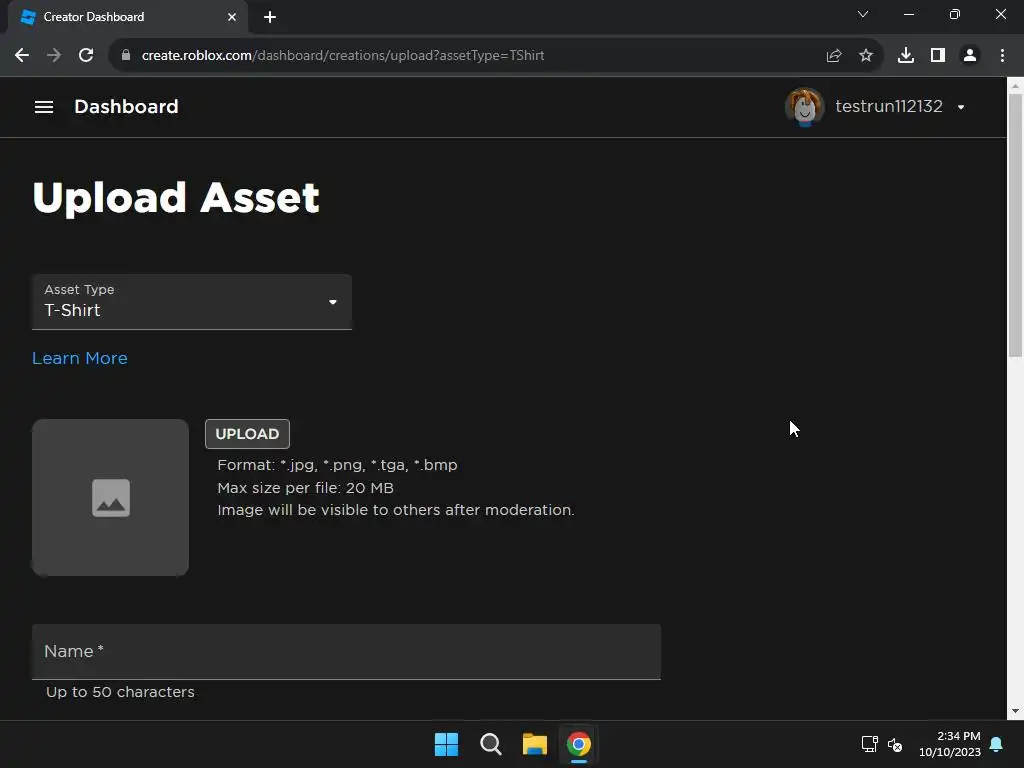
Task: Click the address bar URL
Action: (343, 56)
